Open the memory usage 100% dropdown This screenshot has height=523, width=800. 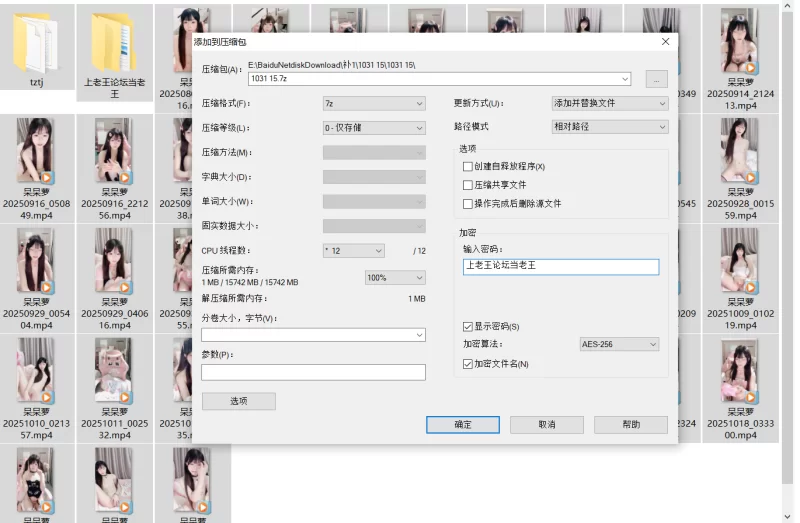click(395, 278)
